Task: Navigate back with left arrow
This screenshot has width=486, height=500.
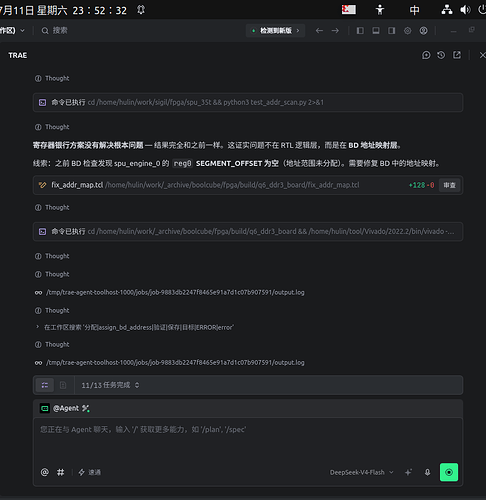Action: [x=319, y=31]
